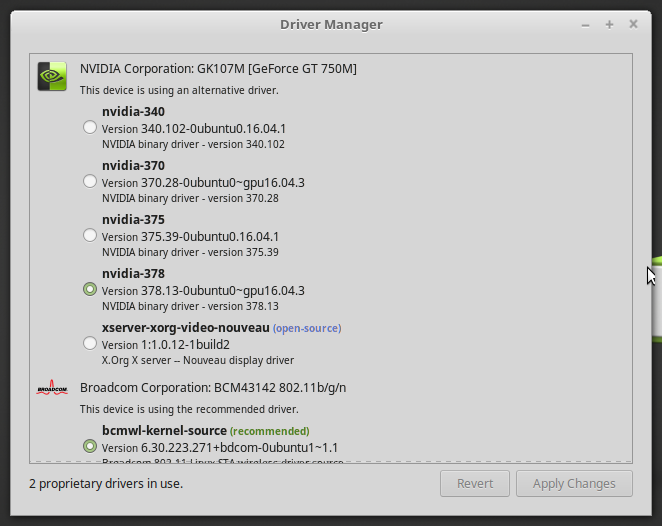Image resolution: width=662 pixels, height=526 pixels.
Task: Select the nvidia-370 driver option
Action: click(90, 181)
